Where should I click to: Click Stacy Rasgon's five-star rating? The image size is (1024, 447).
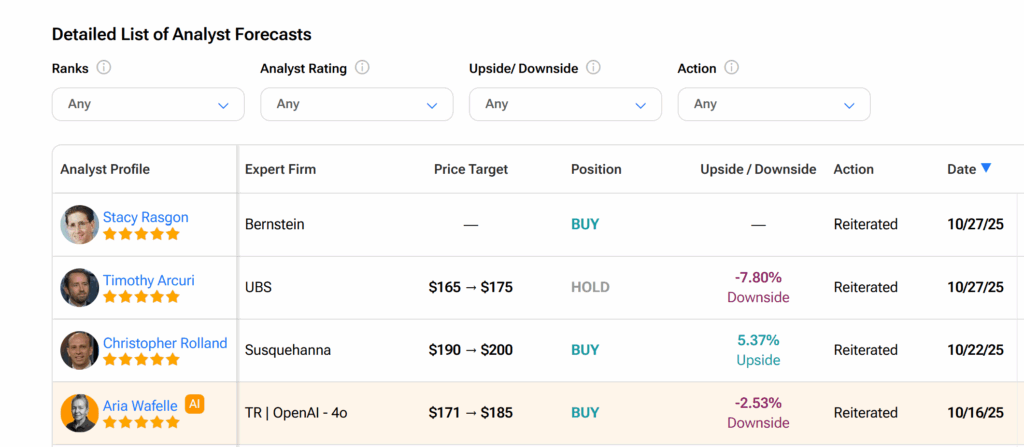tap(141, 234)
